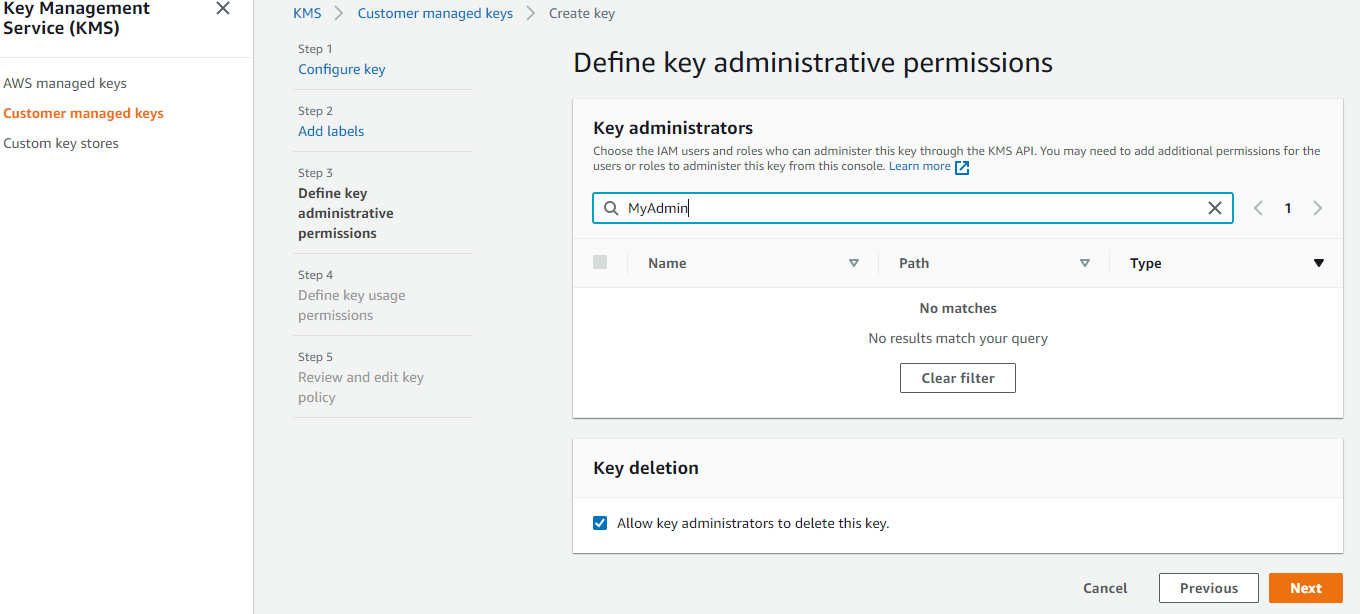Open the Learn more external link icon
The height and width of the screenshot is (614, 1360).
(962, 167)
